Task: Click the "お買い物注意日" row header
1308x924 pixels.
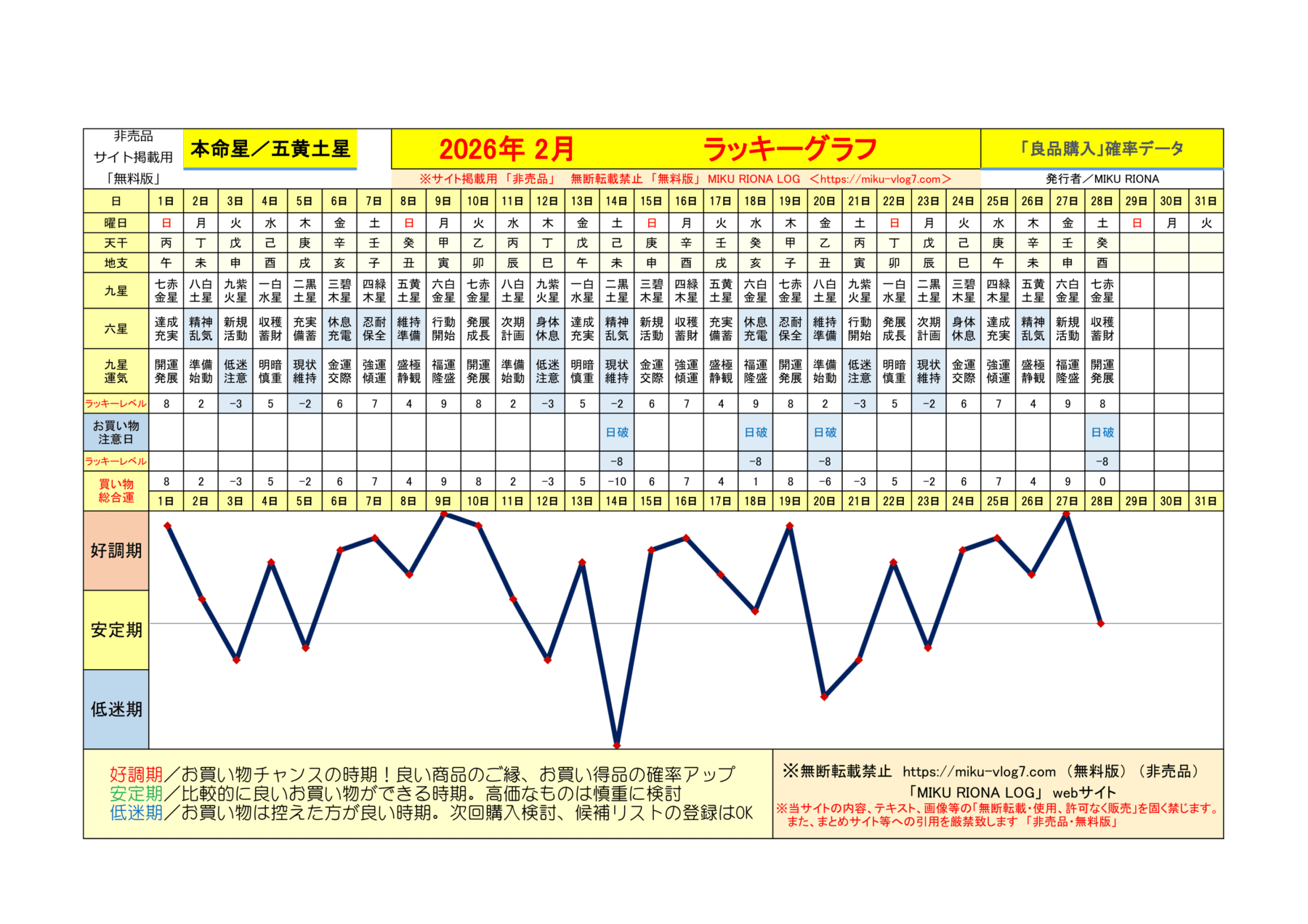Action: point(116,432)
